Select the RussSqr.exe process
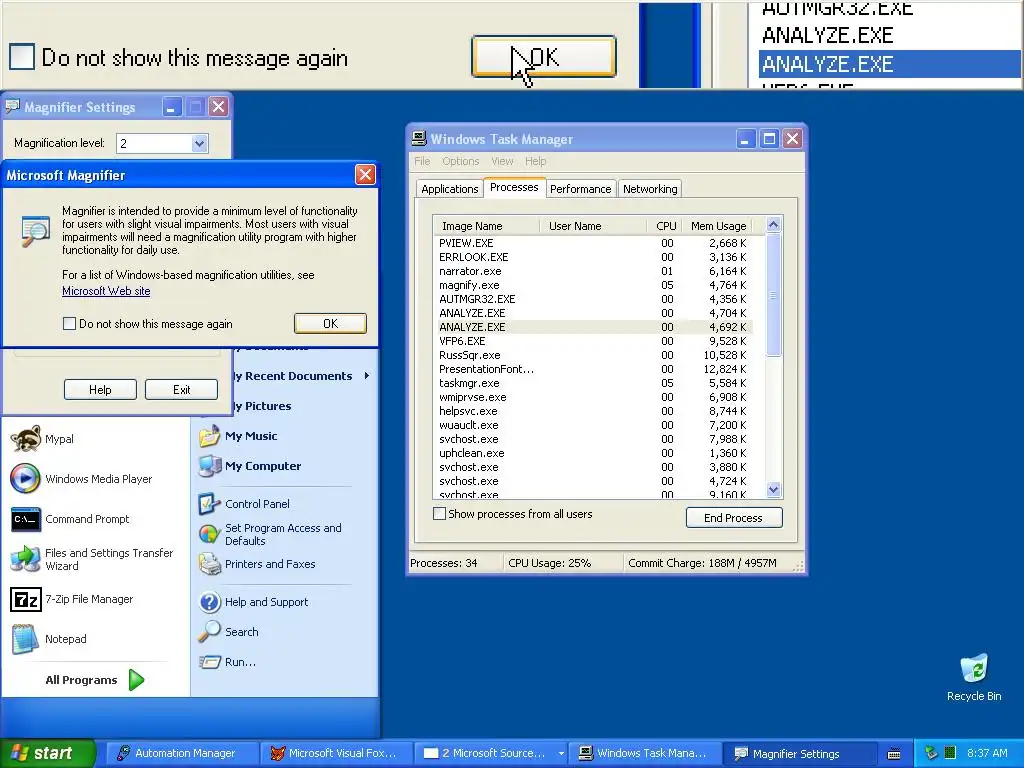This screenshot has height=768, width=1024. (x=593, y=355)
